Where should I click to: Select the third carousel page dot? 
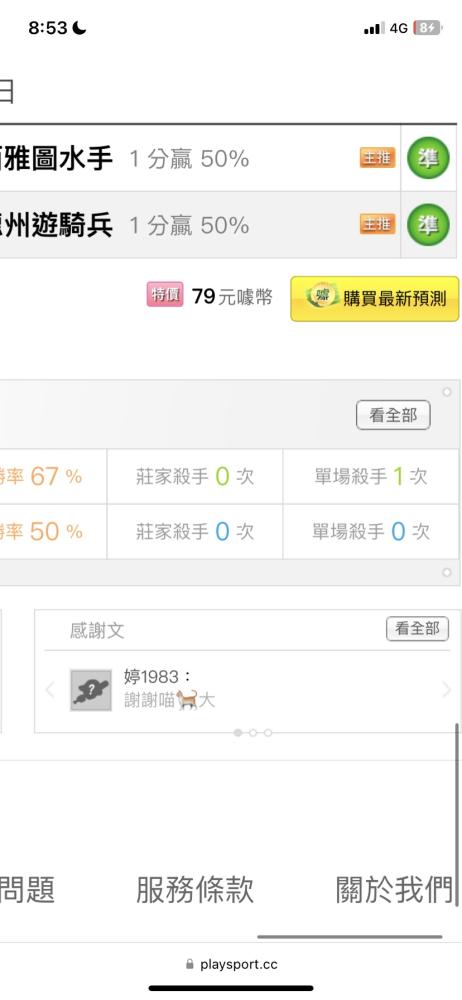pyautogui.click(x=268, y=733)
